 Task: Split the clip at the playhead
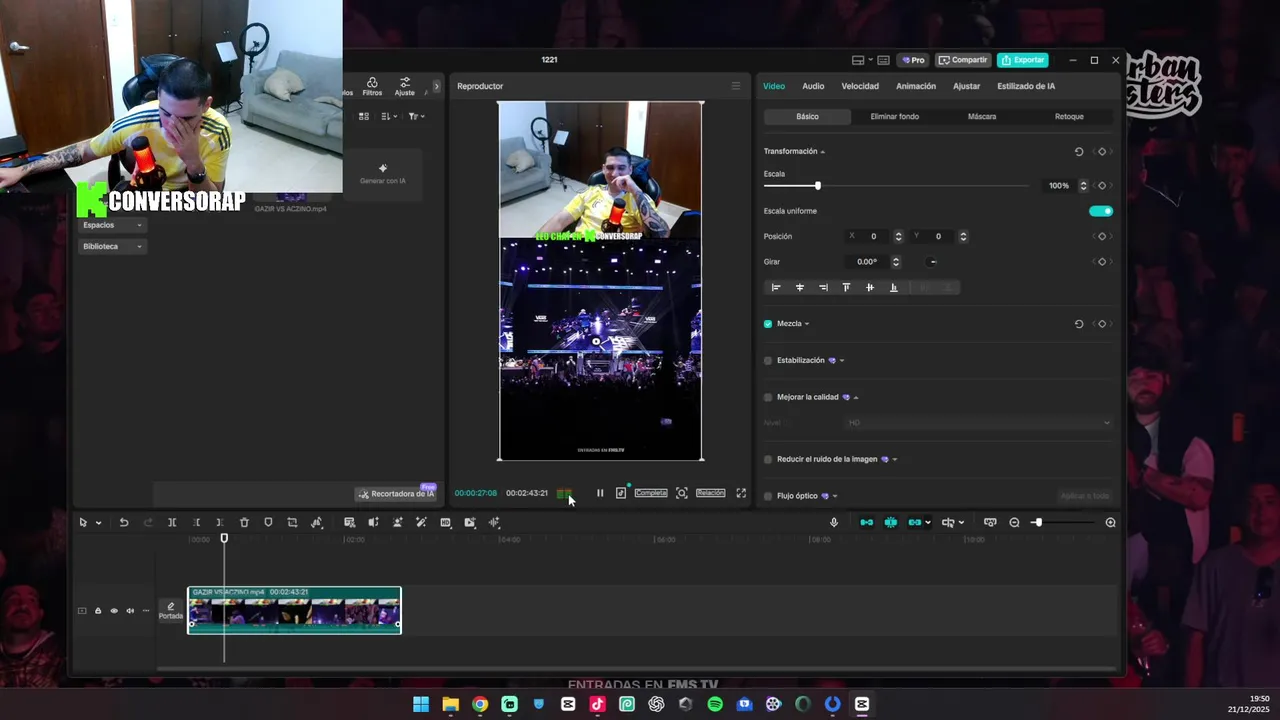[172, 522]
